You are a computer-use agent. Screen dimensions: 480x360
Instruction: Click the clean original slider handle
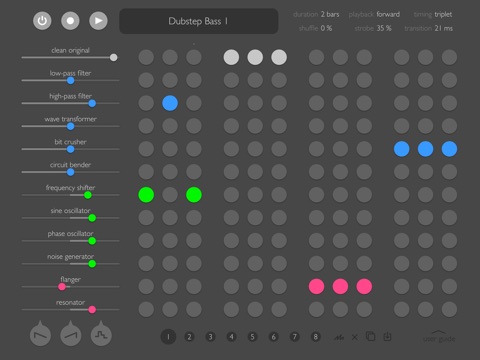[x=114, y=57]
